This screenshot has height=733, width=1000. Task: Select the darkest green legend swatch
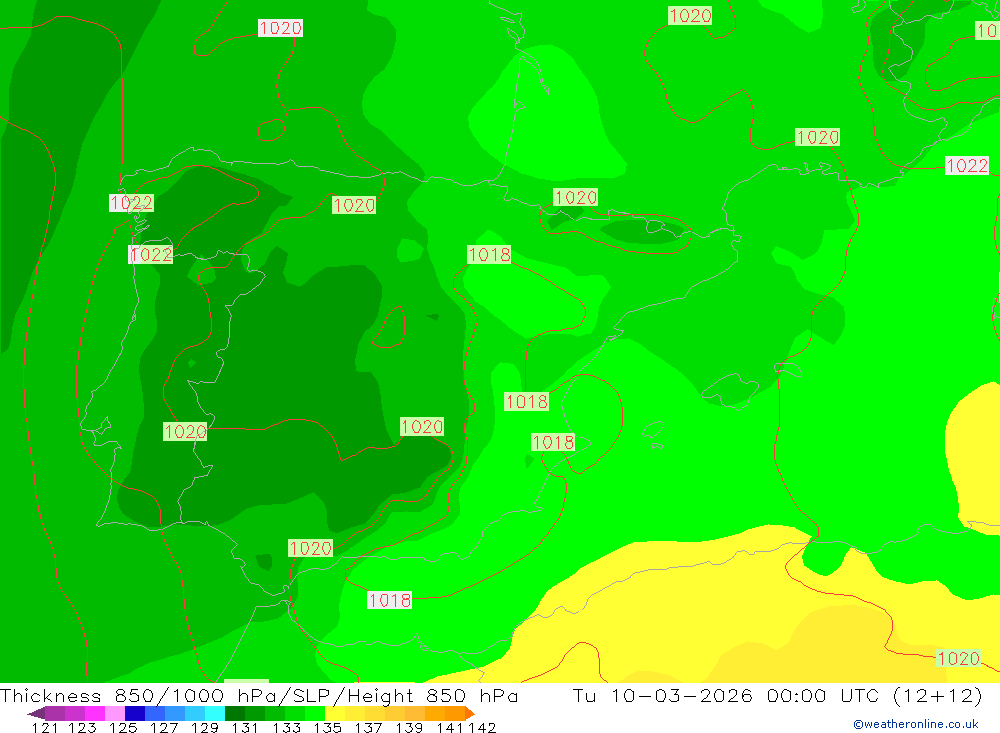pyautogui.click(x=235, y=713)
